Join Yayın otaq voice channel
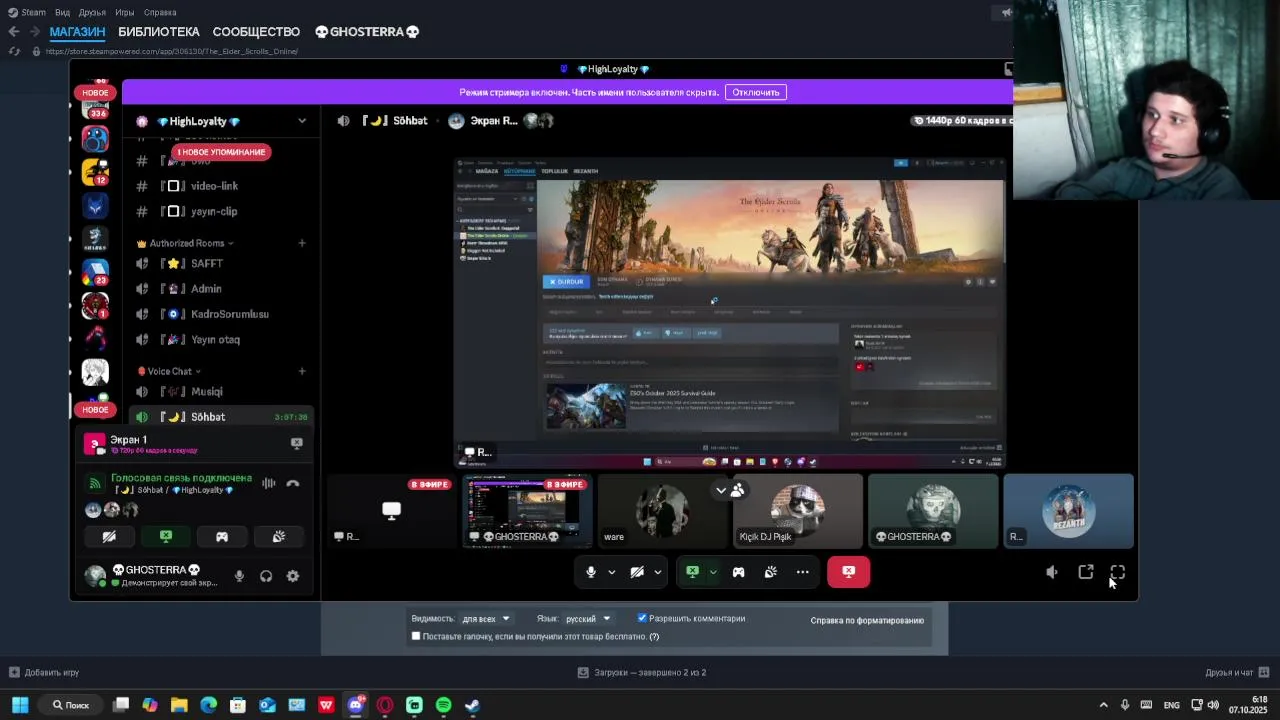This screenshot has width=1280, height=720. pyautogui.click(x=215, y=340)
